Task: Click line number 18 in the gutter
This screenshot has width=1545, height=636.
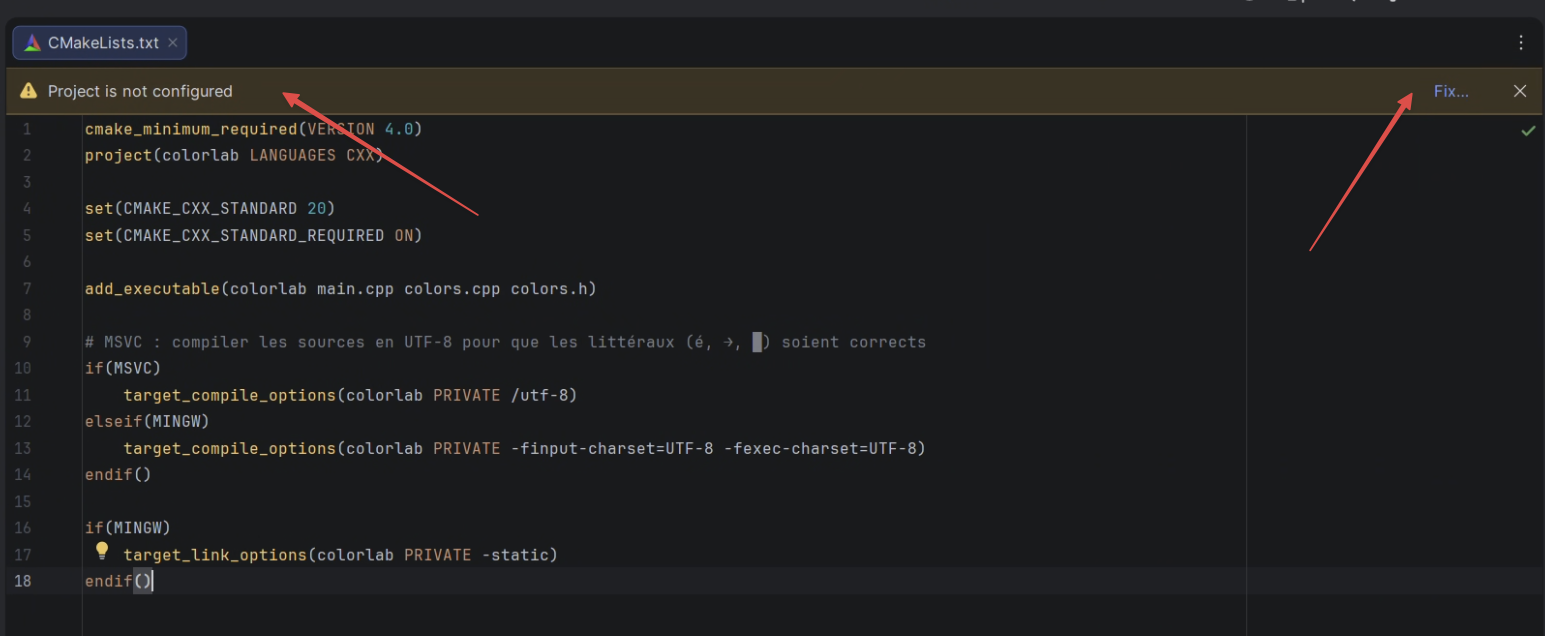Action: [x=22, y=581]
